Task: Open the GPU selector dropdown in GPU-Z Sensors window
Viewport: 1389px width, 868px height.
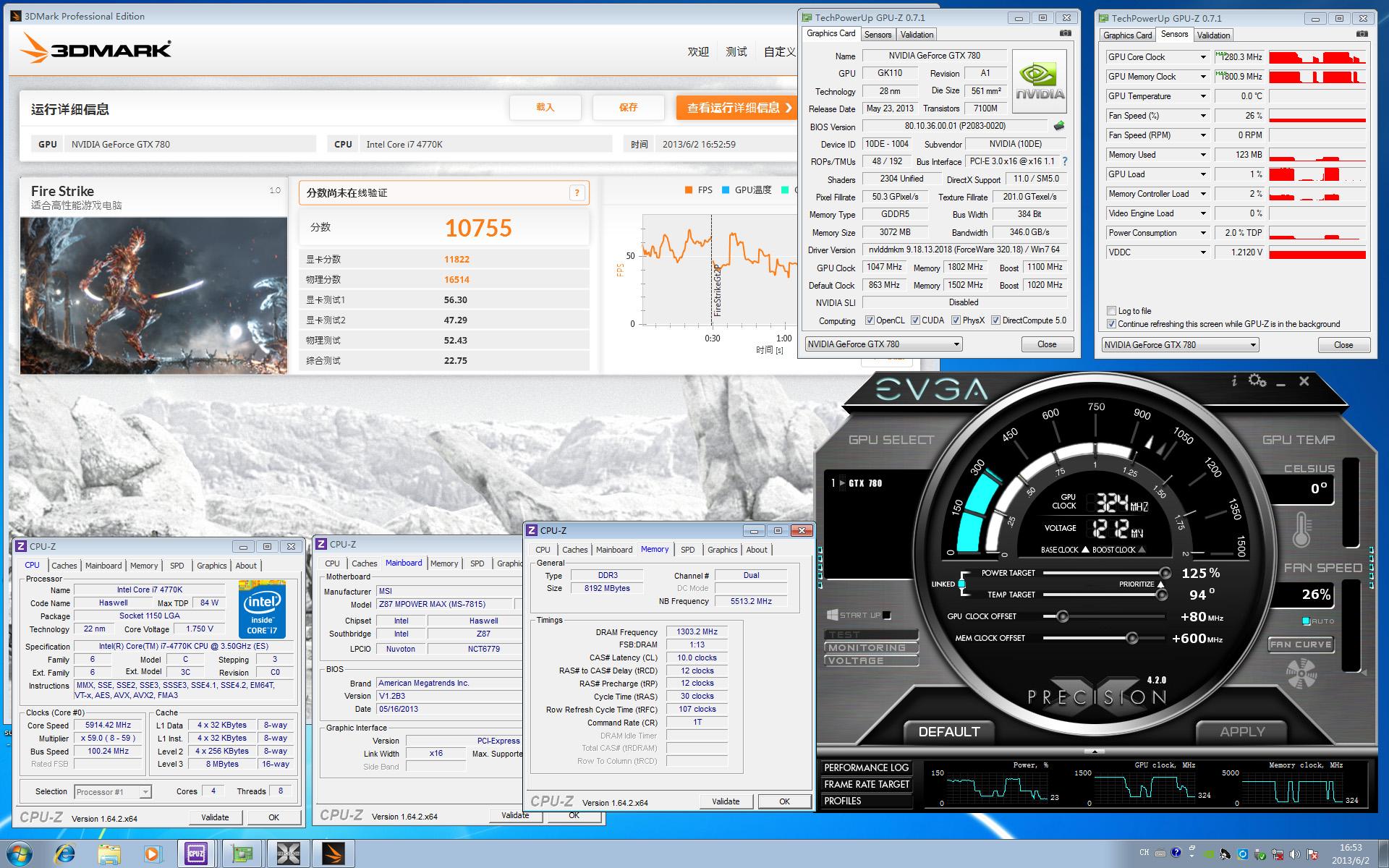Action: (x=1180, y=345)
